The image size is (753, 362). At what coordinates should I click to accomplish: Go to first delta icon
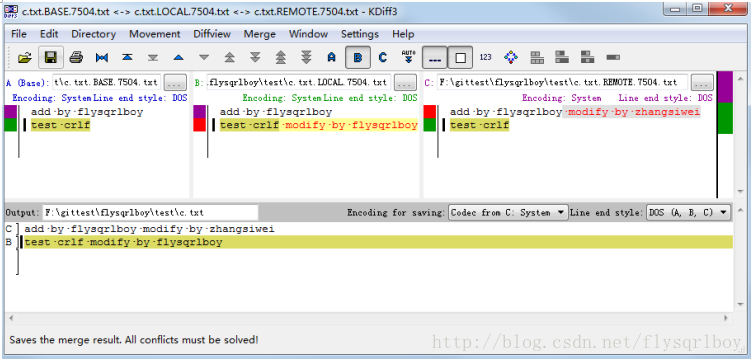pyautogui.click(x=127, y=58)
